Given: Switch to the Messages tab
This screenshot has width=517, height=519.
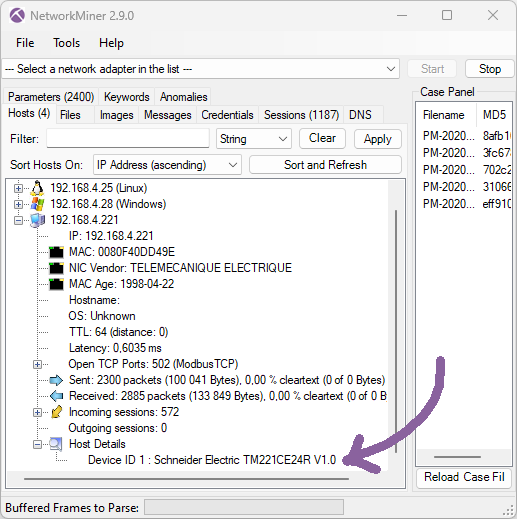Looking at the screenshot, I should [x=168, y=115].
